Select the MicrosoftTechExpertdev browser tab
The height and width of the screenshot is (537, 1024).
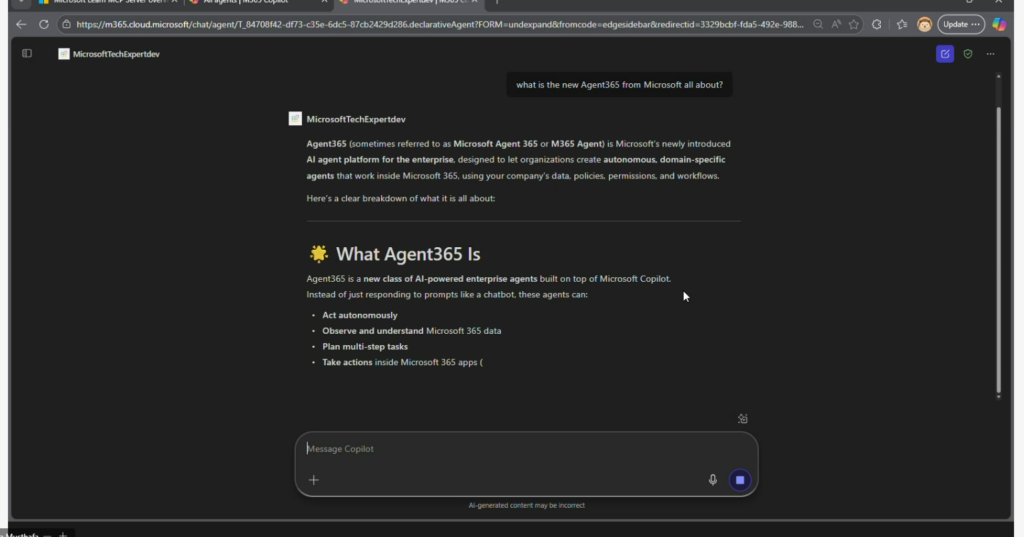click(x=409, y=2)
